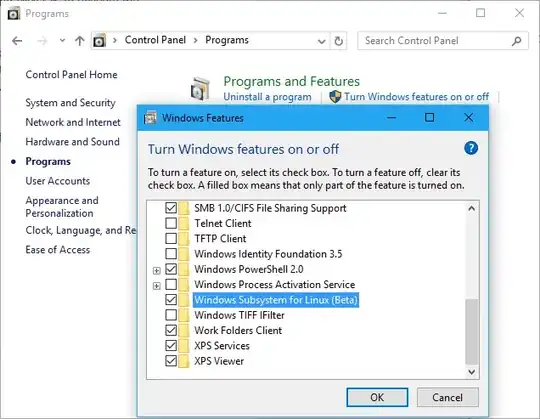Enable the TFTP Client checkbox
The image size is (540, 419).
(x=171, y=239)
